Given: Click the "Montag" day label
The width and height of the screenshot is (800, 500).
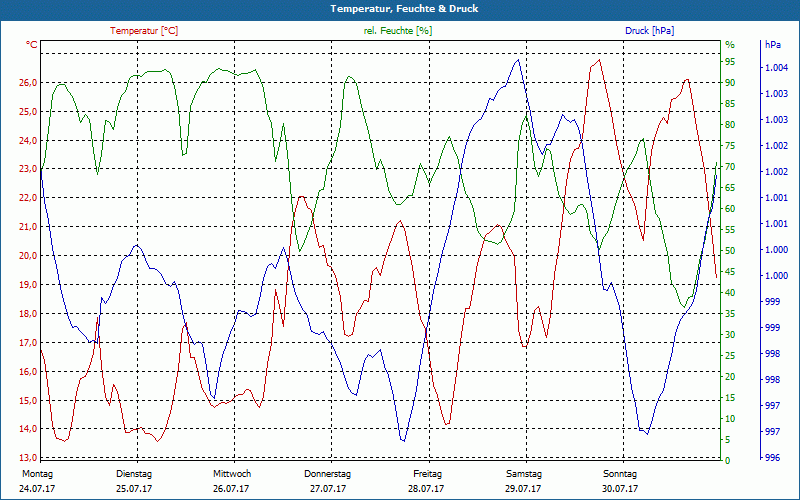Looking at the screenshot, I should [x=37, y=474].
